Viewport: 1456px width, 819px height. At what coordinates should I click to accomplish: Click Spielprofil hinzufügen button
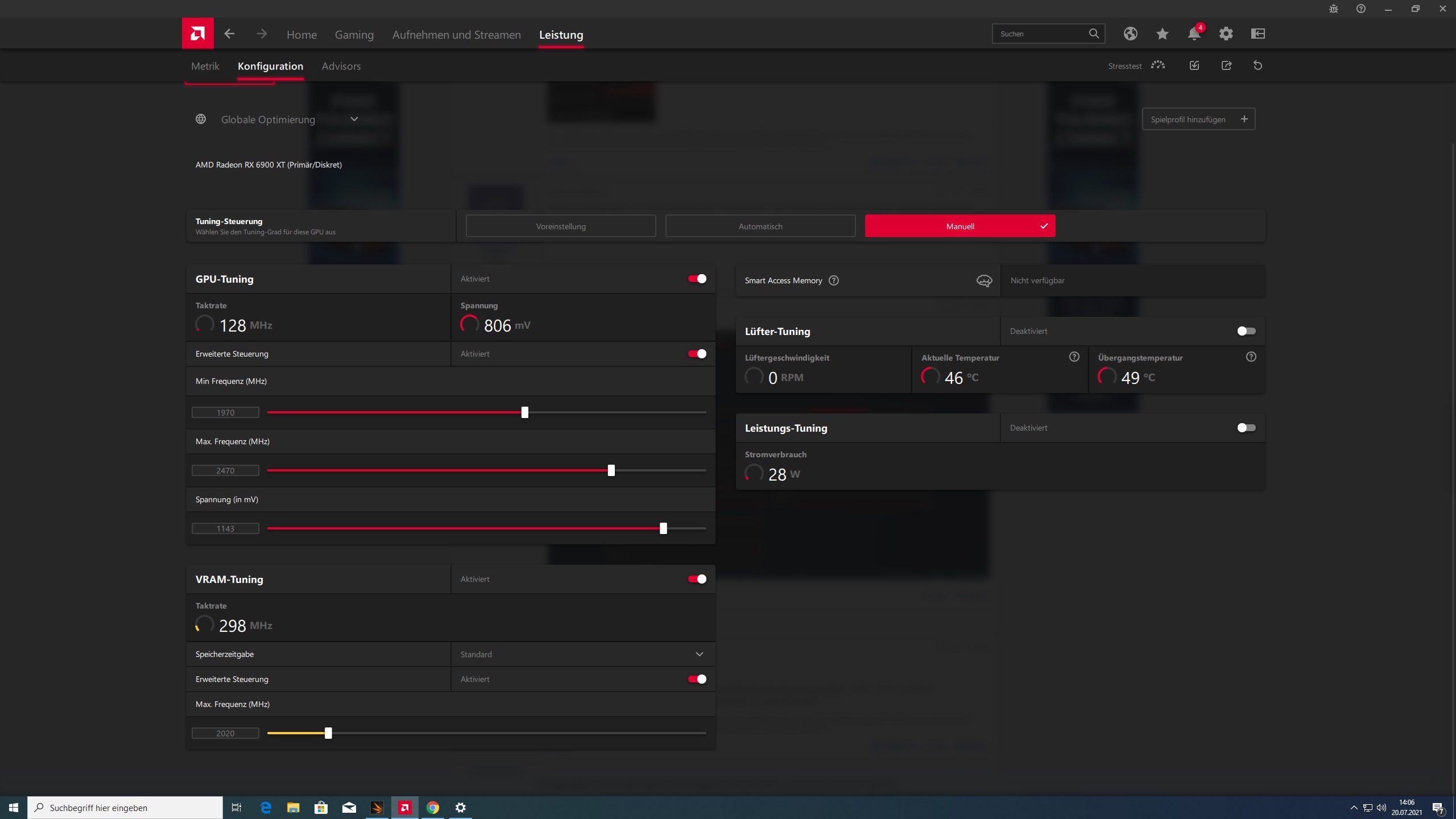click(x=1198, y=119)
